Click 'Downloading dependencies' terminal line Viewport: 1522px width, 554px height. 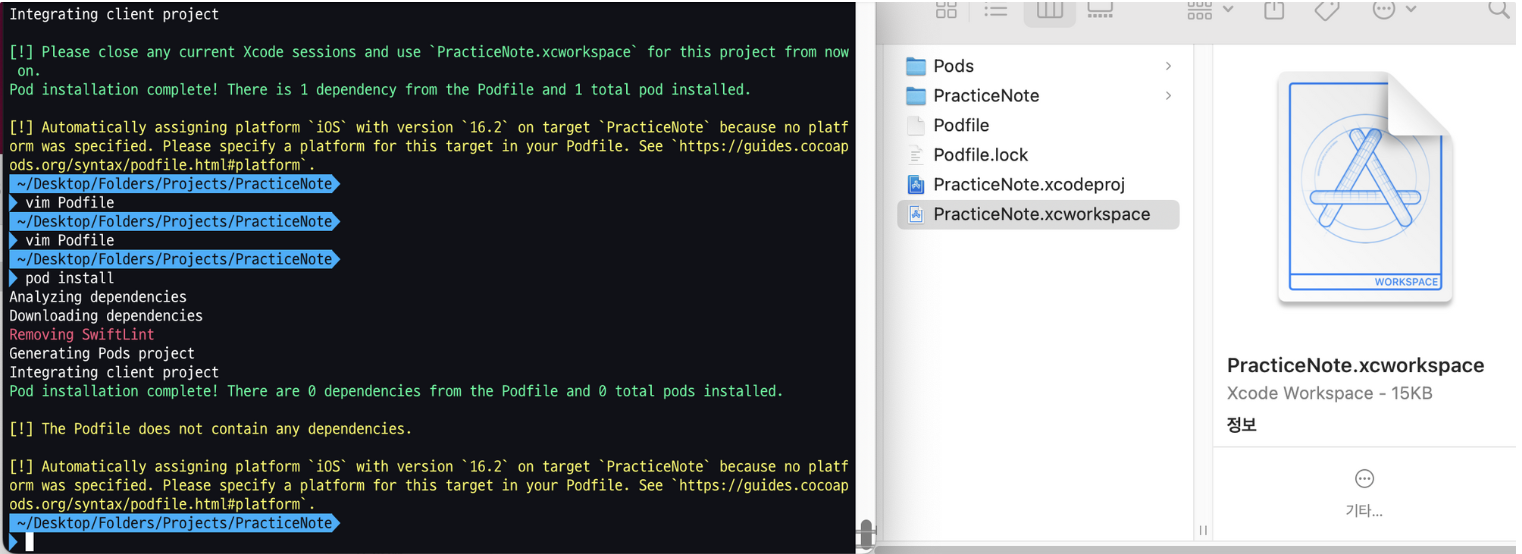[106, 316]
